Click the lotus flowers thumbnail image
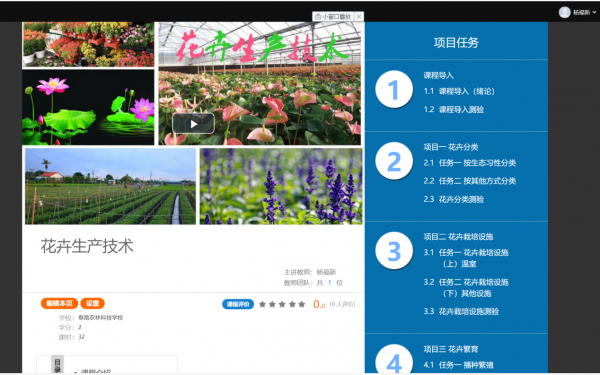The image size is (600, 375). 88,108
